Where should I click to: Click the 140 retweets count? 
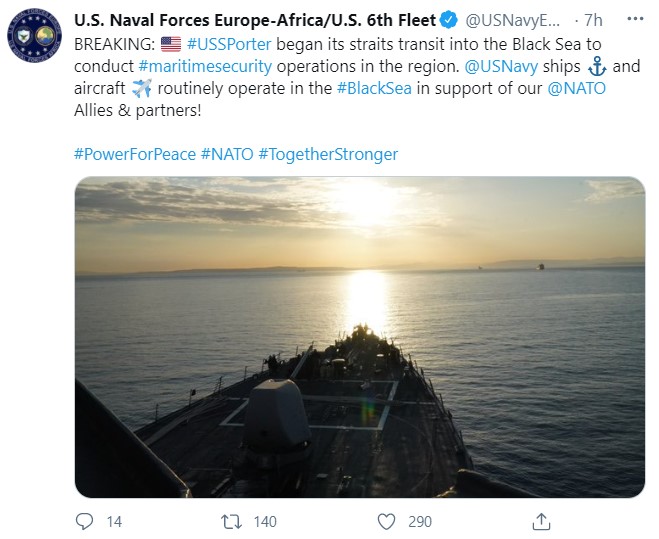(265, 521)
